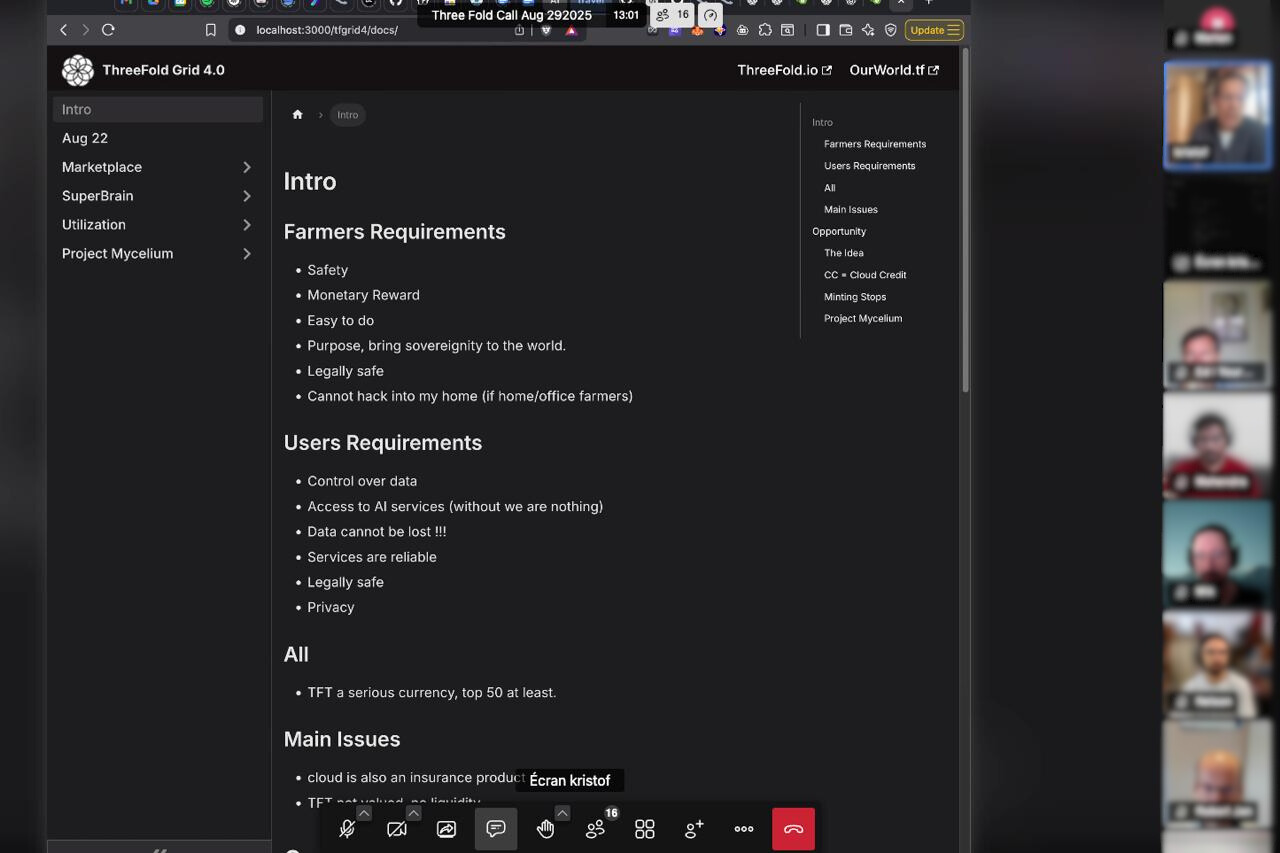This screenshot has height=853, width=1280.
Task: Jump to Minting Stops in contents
Action: pos(855,297)
